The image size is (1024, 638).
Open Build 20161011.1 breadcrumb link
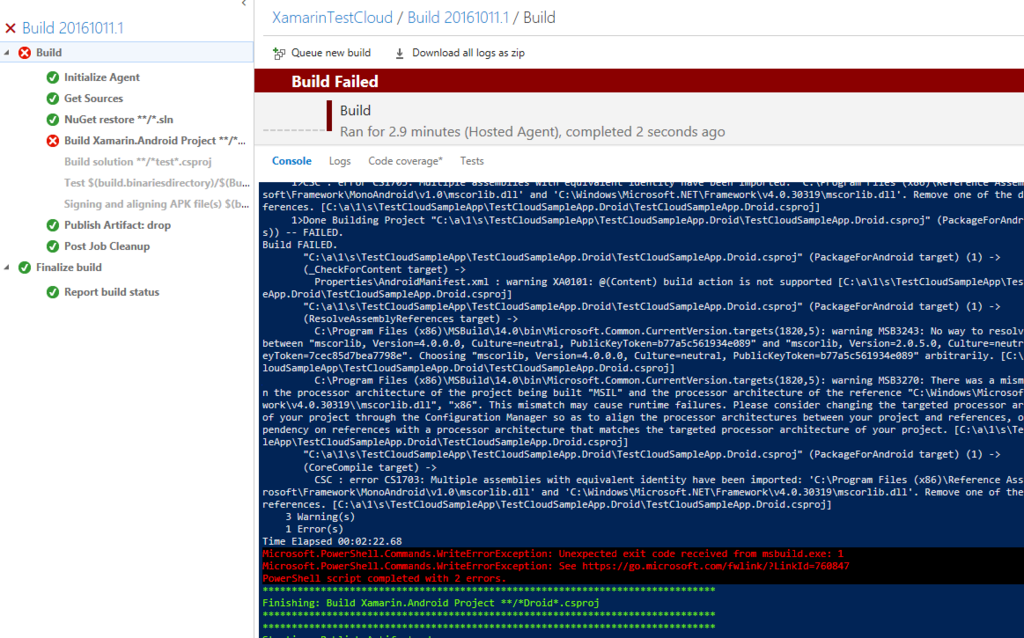coord(458,18)
